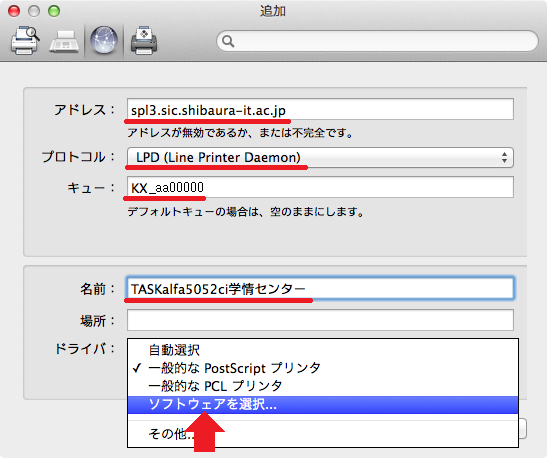This screenshot has height=458, width=547.
Task: Select the IP globe toolbar icon
Action: (x=104, y=40)
